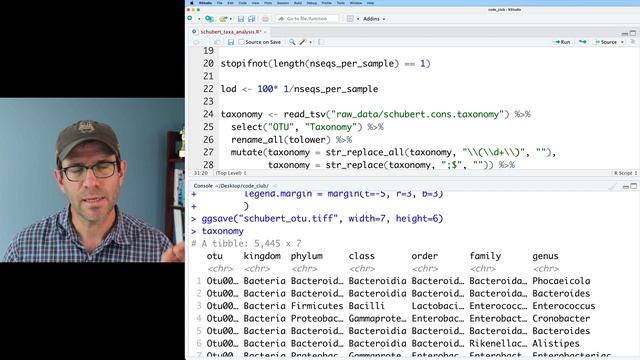Open the Profile menu
Screen dimensions: 640x360
tap(327, 3)
